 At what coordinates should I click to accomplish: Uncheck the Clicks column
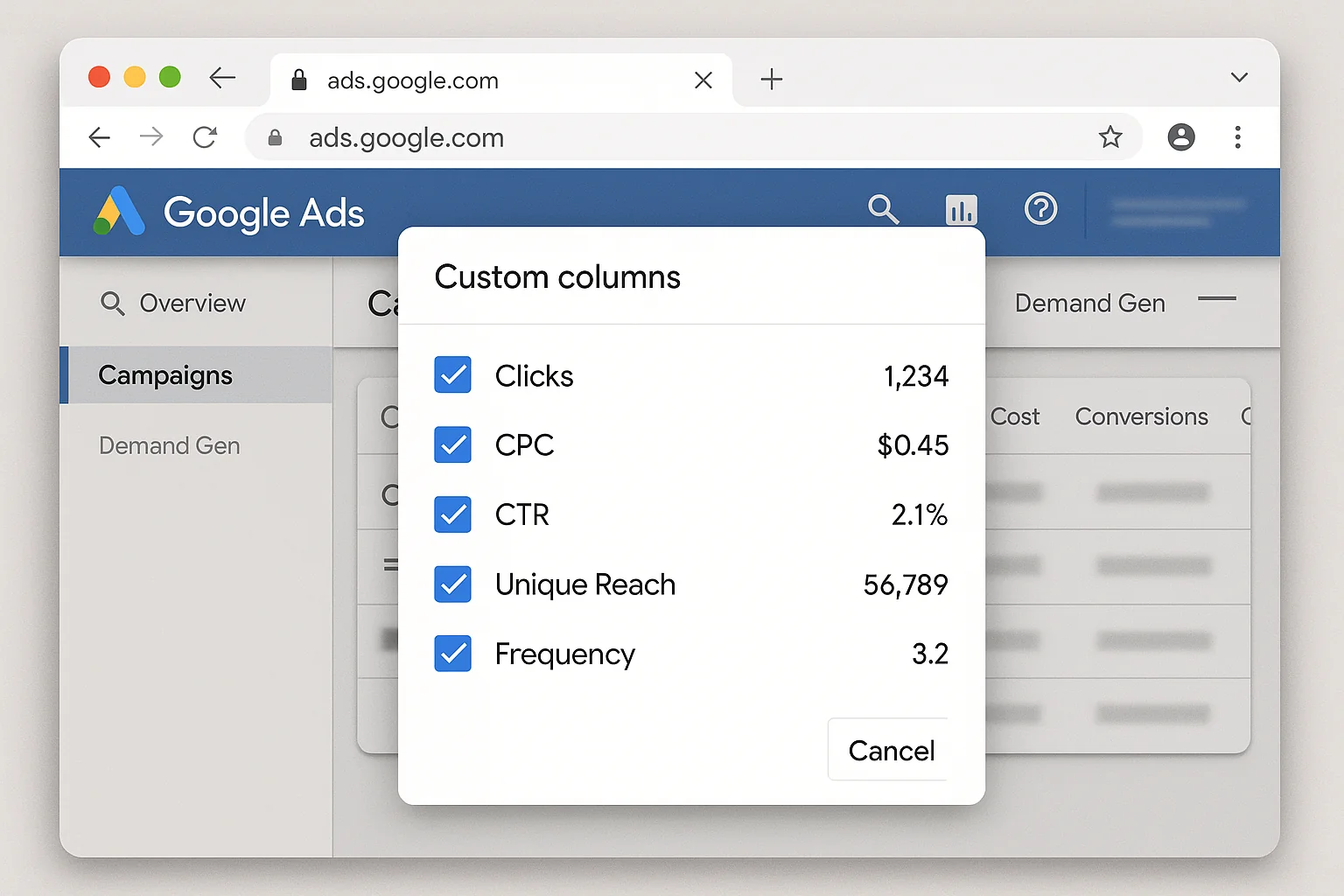pyautogui.click(x=452, y=375)
